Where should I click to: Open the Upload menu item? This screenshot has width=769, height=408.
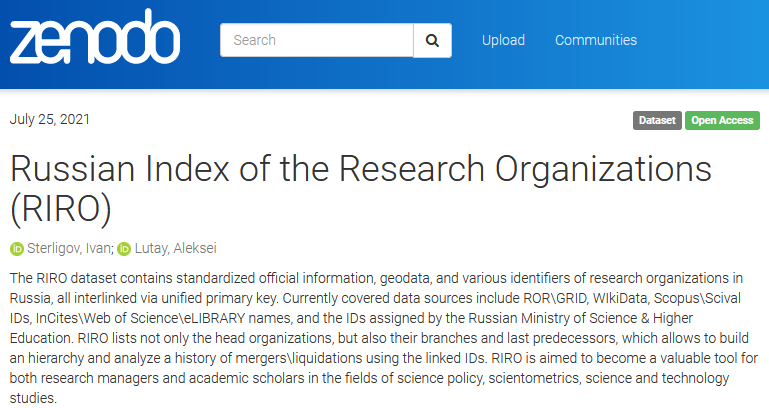(x=503, y=40)
